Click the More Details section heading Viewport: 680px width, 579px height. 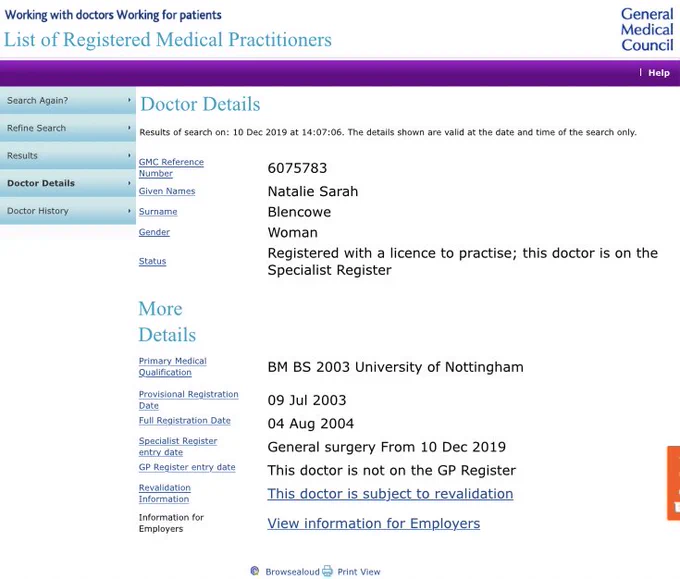point(167,321)
